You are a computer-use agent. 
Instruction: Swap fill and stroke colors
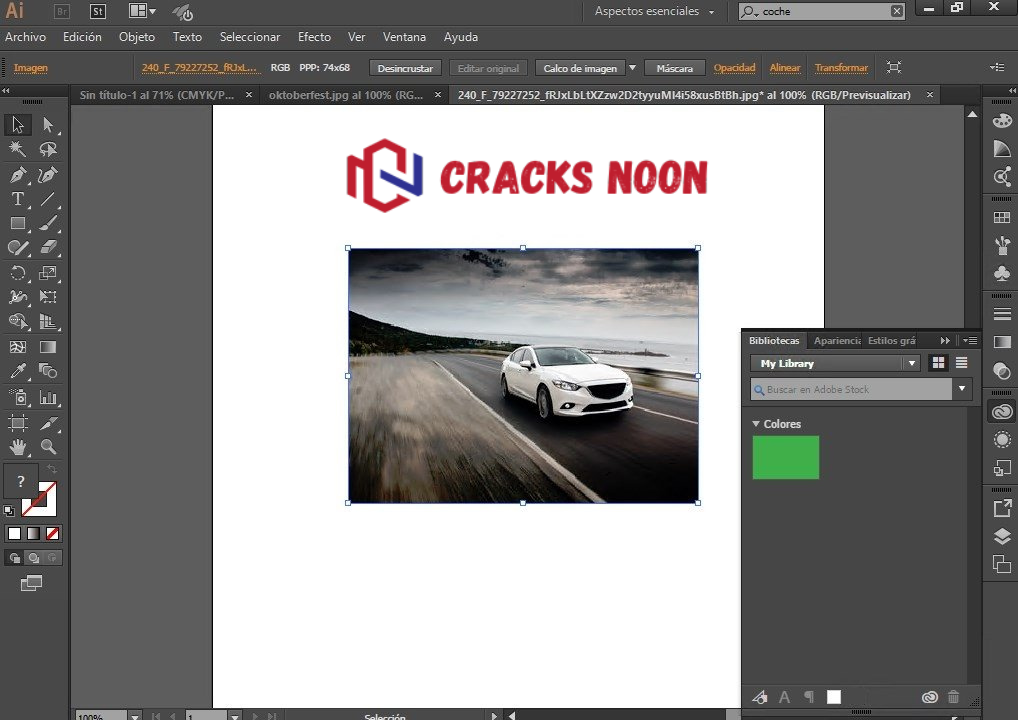52,469
